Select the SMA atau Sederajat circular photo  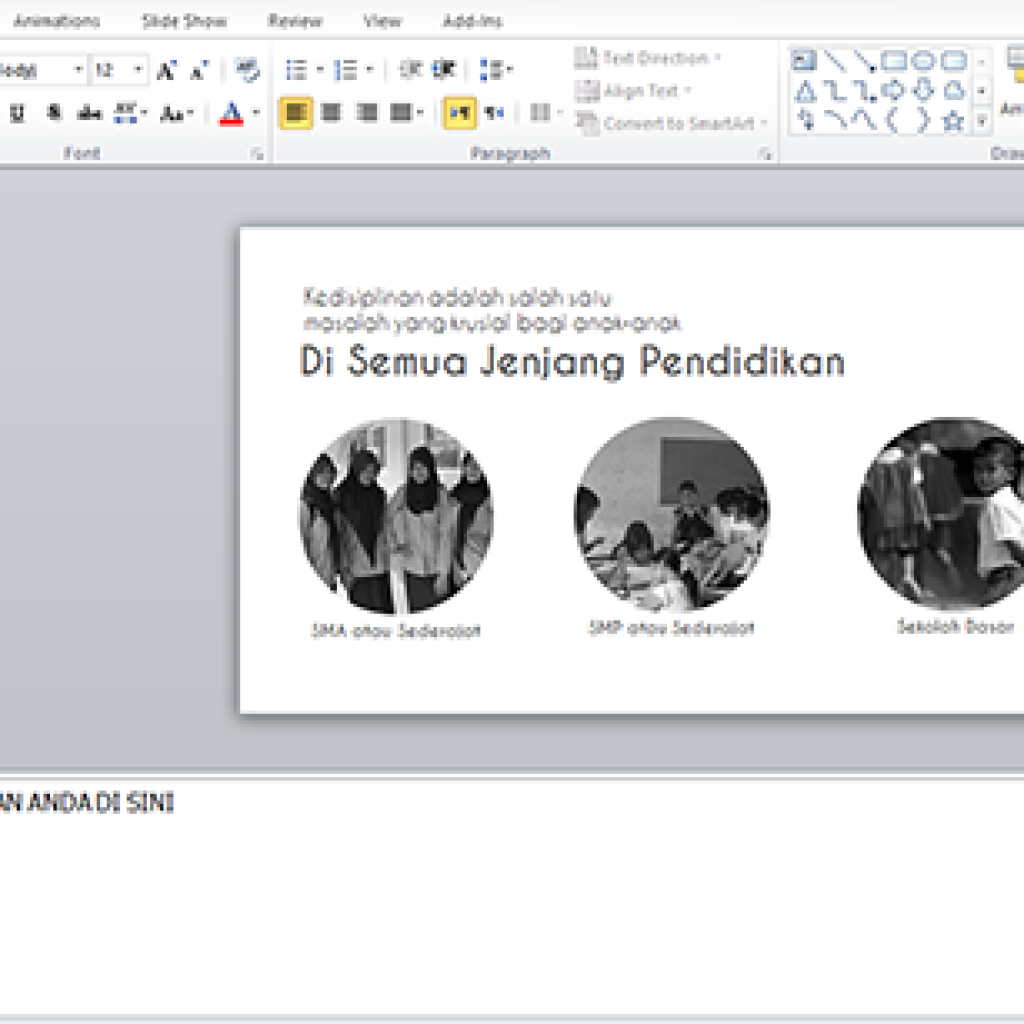396,516
